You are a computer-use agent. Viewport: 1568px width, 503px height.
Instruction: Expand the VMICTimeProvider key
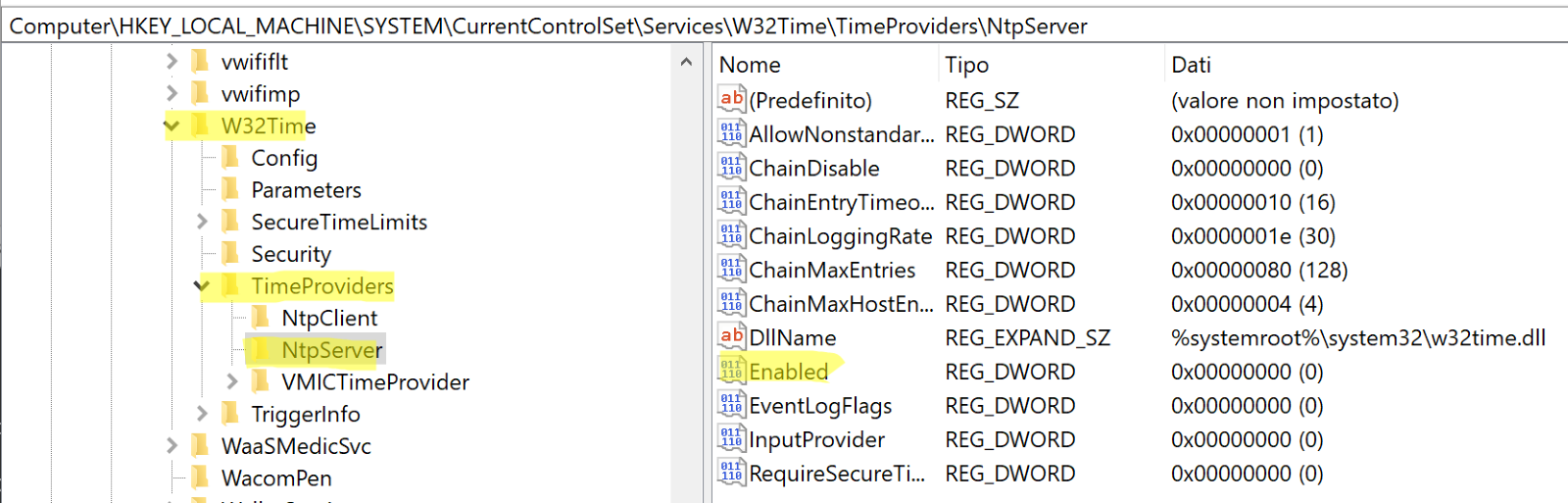click(x=232, y=381)
